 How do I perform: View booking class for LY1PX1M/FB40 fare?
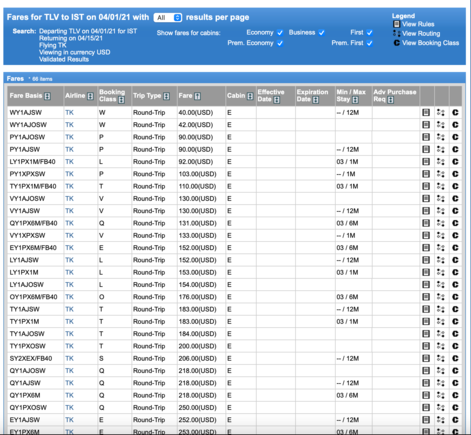pos(455,162)
